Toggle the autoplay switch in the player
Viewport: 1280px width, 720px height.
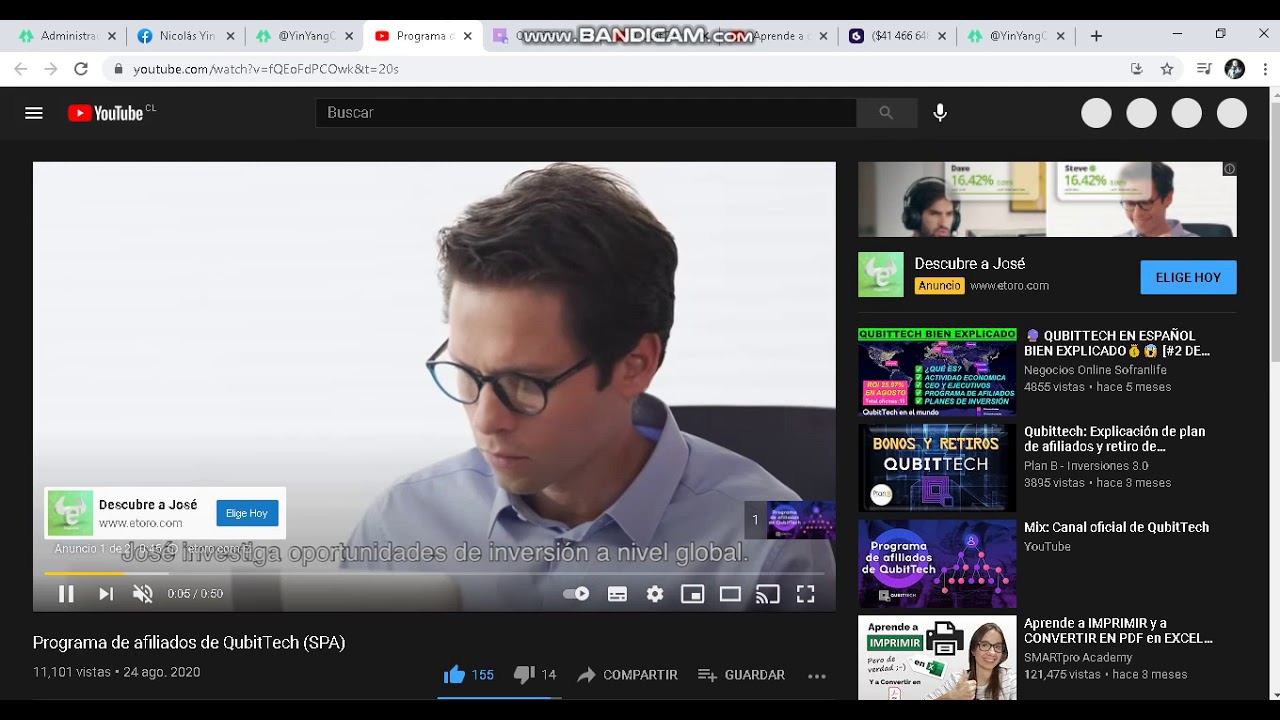click(x=576, y=594)
